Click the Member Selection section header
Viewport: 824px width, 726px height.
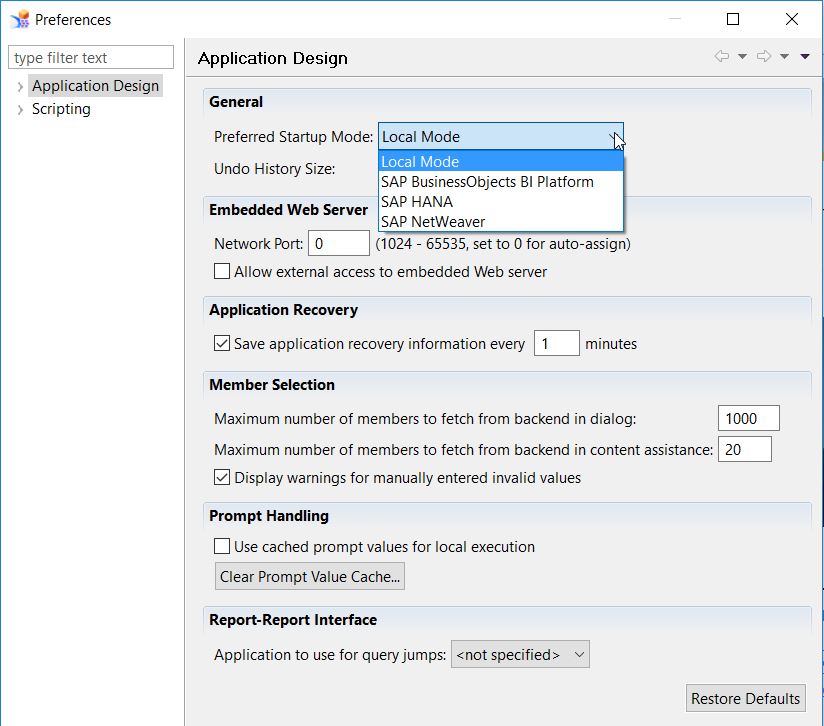272,385
